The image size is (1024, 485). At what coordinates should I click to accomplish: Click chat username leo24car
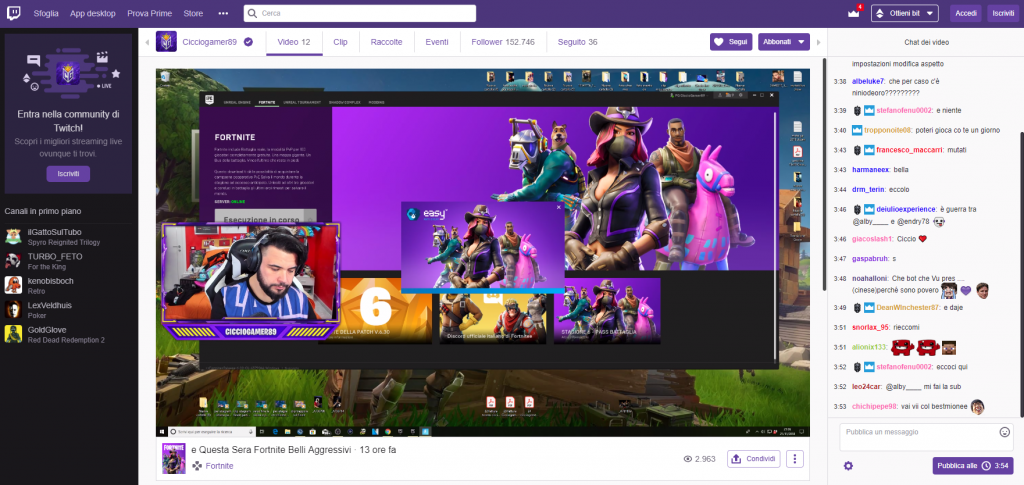[867, 386]
